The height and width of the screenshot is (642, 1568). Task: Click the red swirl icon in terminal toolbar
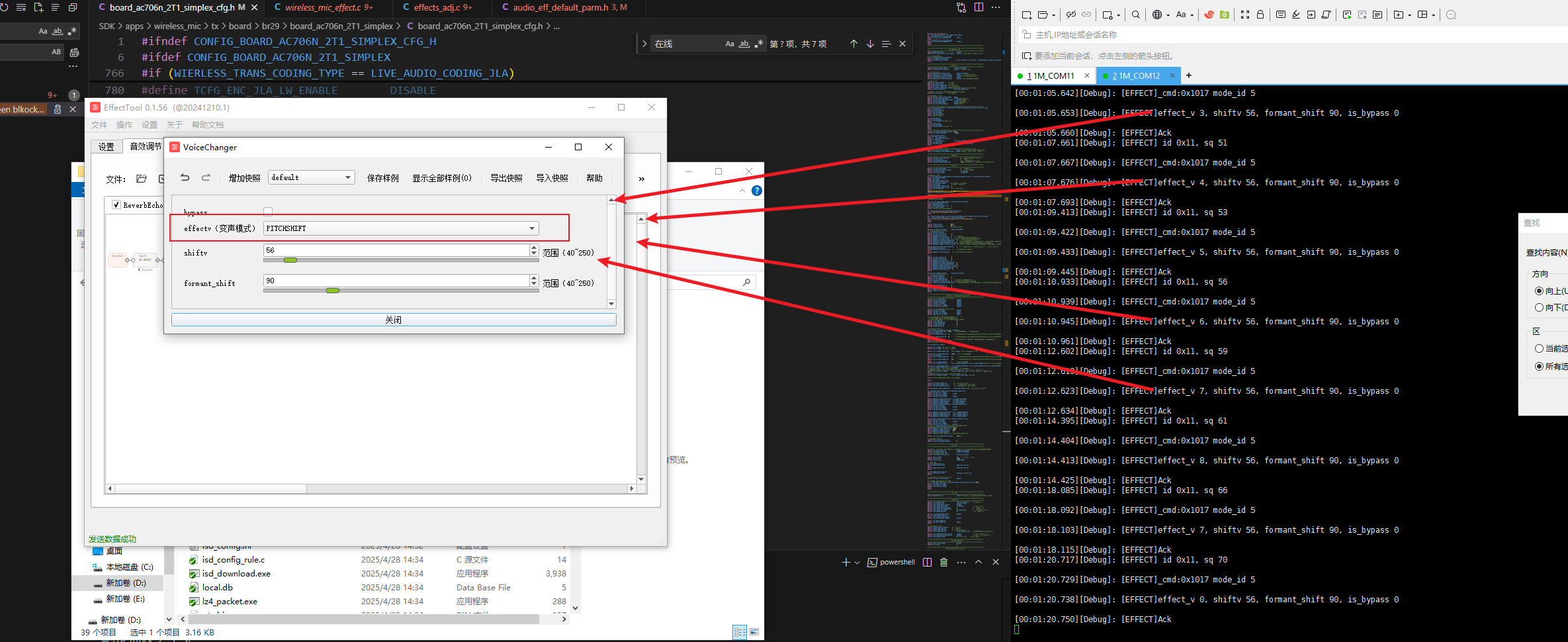point(1209,15)
